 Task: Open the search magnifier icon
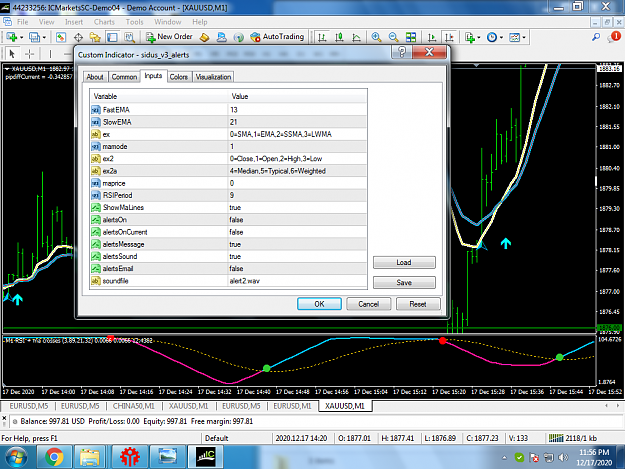click(596, 37)
